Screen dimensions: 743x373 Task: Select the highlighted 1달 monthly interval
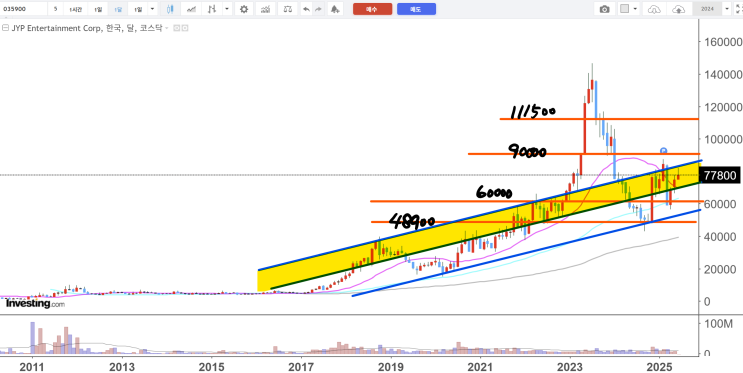pos(118,9)
